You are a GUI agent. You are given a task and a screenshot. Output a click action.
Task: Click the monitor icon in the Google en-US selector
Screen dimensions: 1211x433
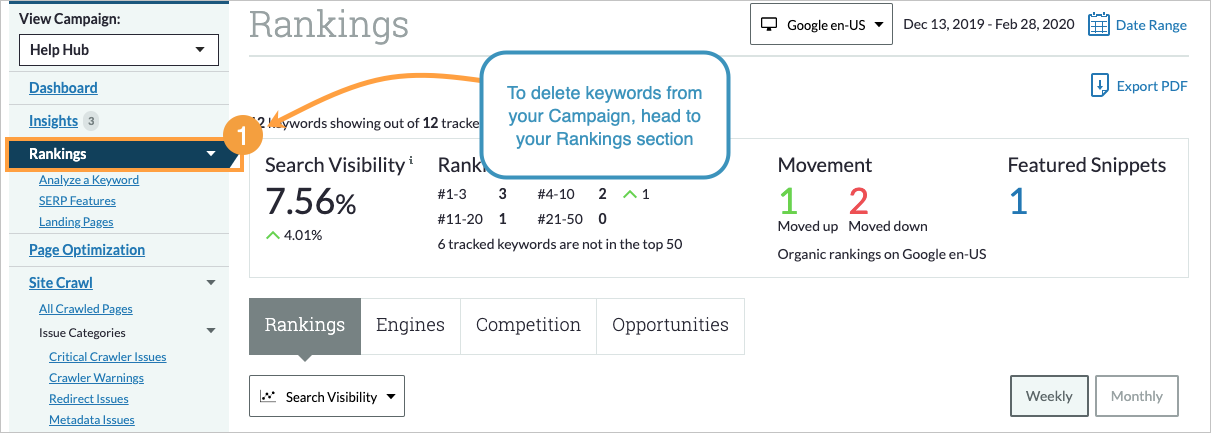pyautogui.click(x=769, y=25)
